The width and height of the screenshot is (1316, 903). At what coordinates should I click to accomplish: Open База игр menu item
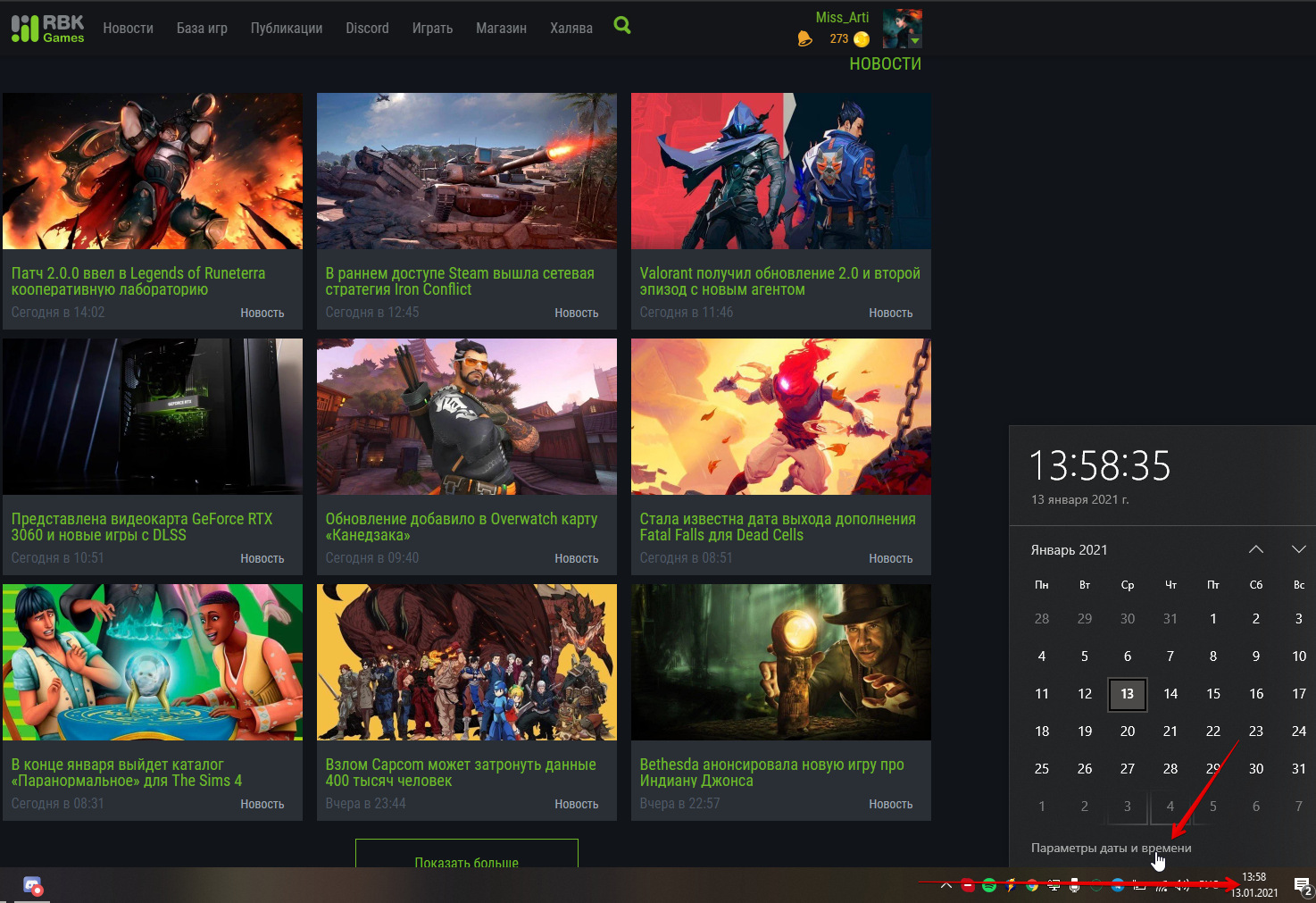(x=202, y=28)
